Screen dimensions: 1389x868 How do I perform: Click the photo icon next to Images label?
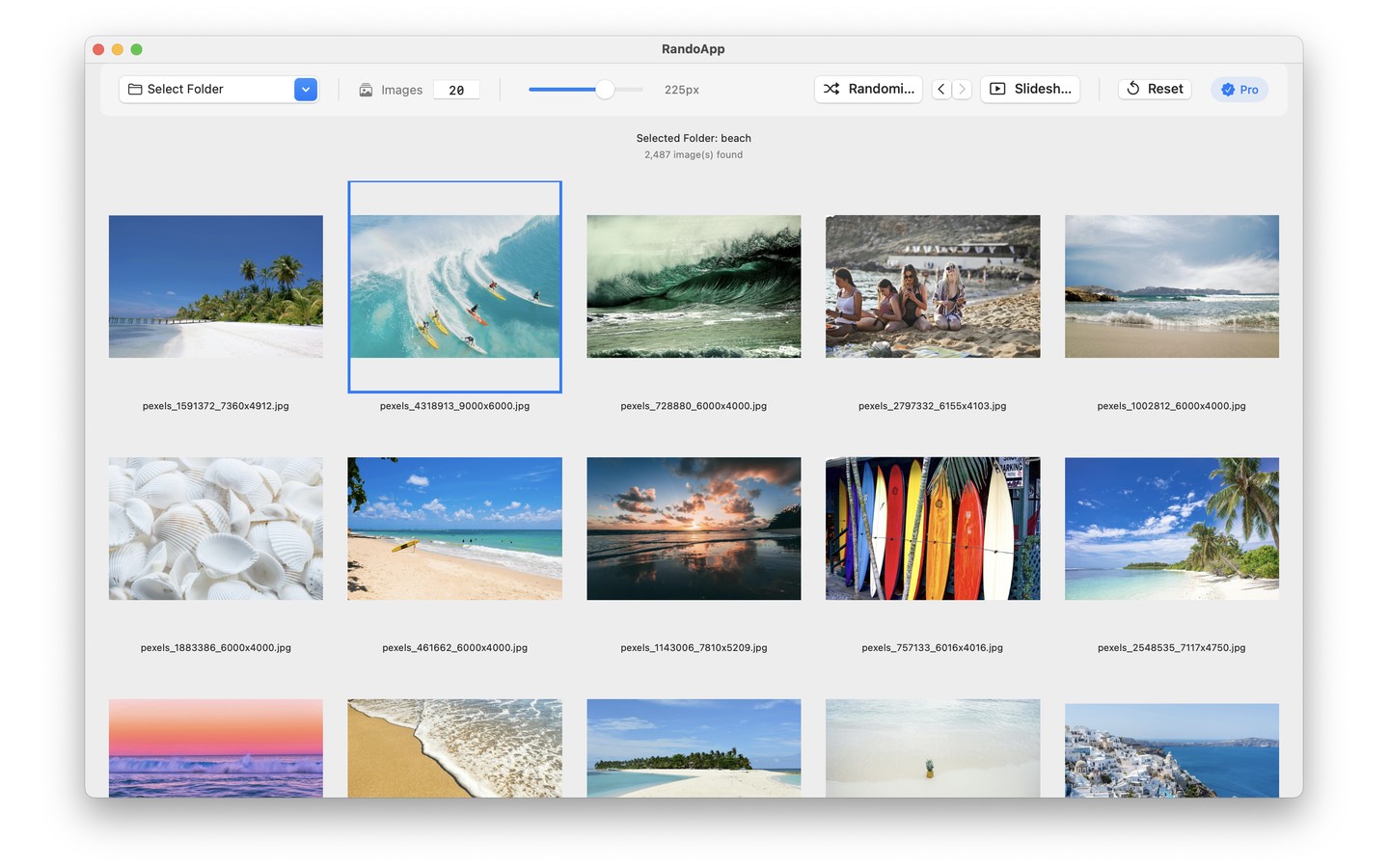pyautogui.click(x=366, y=89)
